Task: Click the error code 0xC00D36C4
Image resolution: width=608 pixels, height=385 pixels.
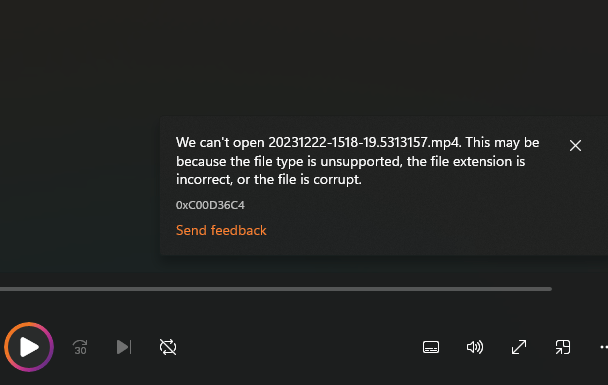Action: (210, 205)
